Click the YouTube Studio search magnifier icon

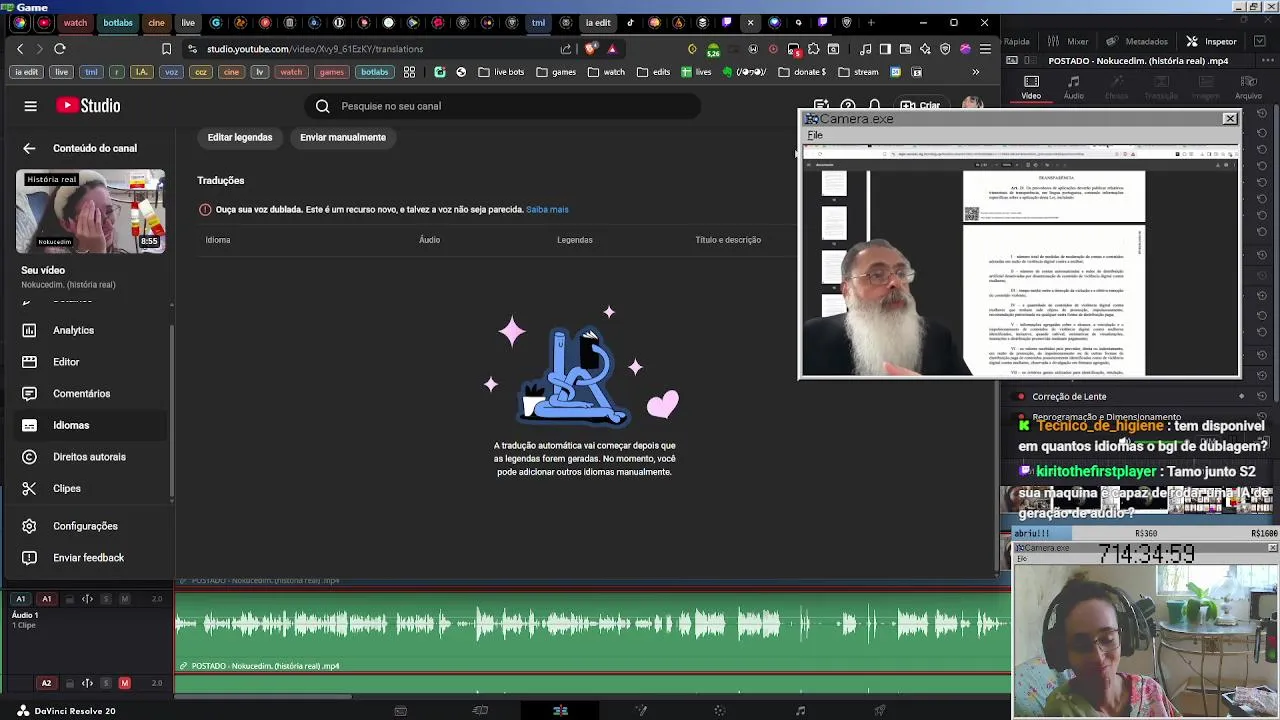(323, 106)
